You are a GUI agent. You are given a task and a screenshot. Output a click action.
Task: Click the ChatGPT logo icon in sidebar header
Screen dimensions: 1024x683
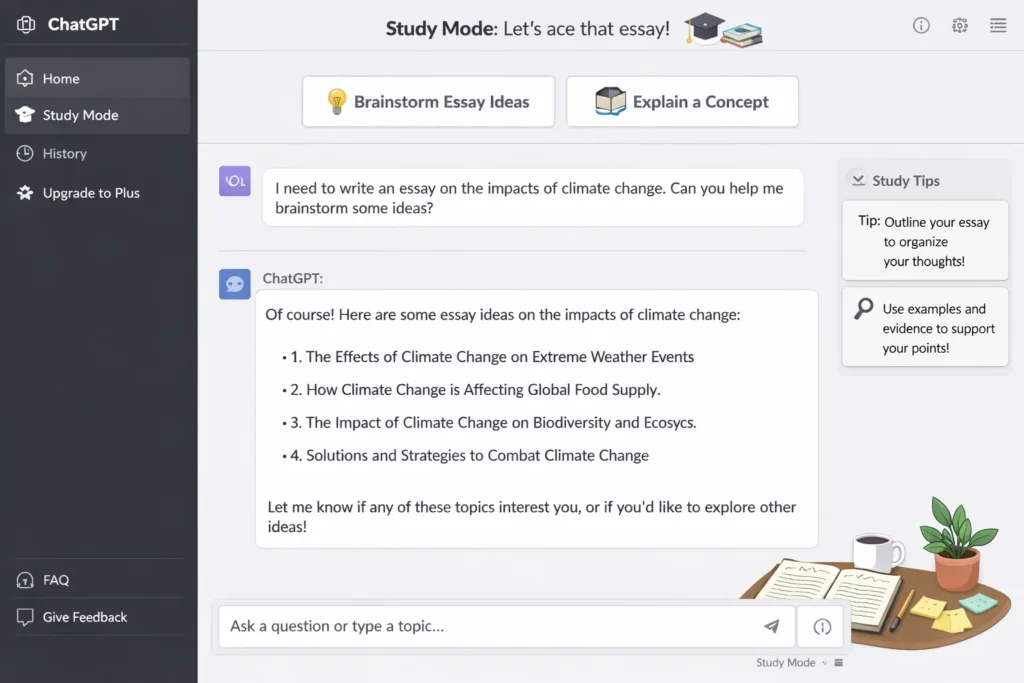click(x=25, y=23)
